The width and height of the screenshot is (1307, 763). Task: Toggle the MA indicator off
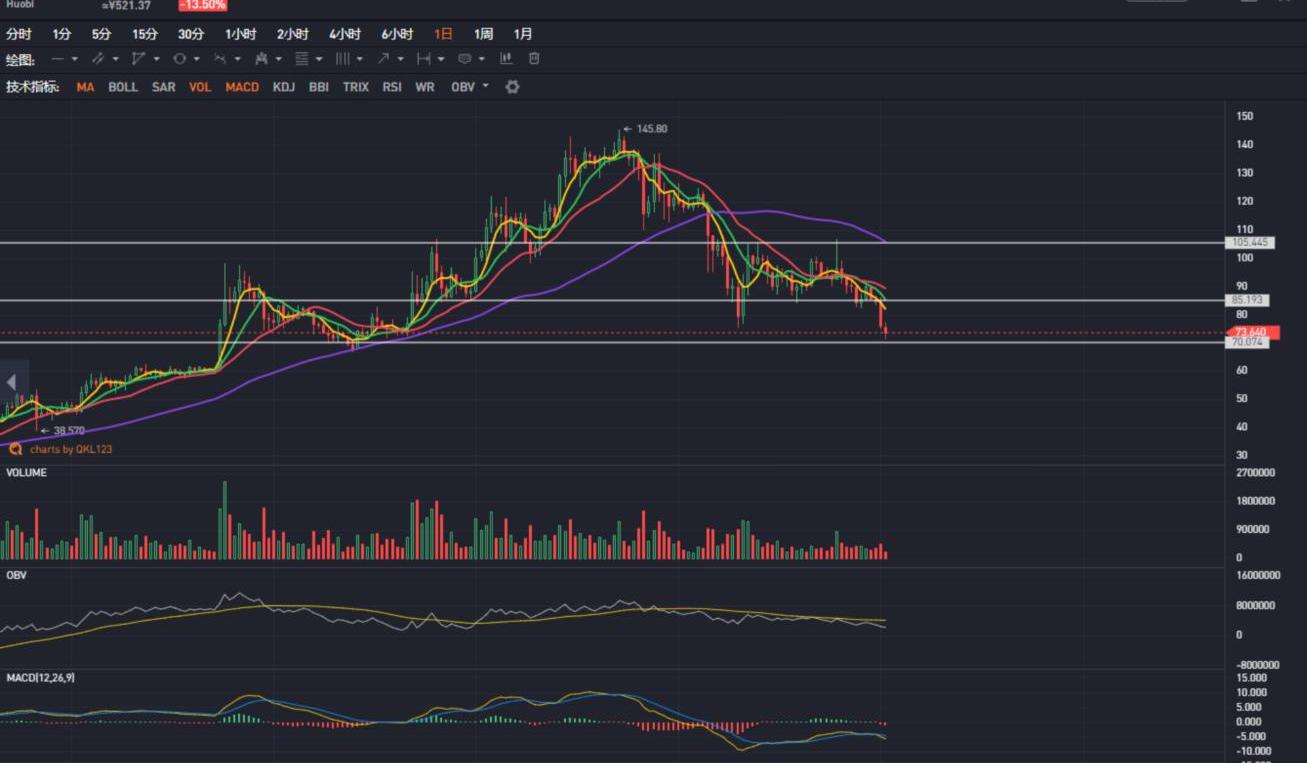(85, 87)
